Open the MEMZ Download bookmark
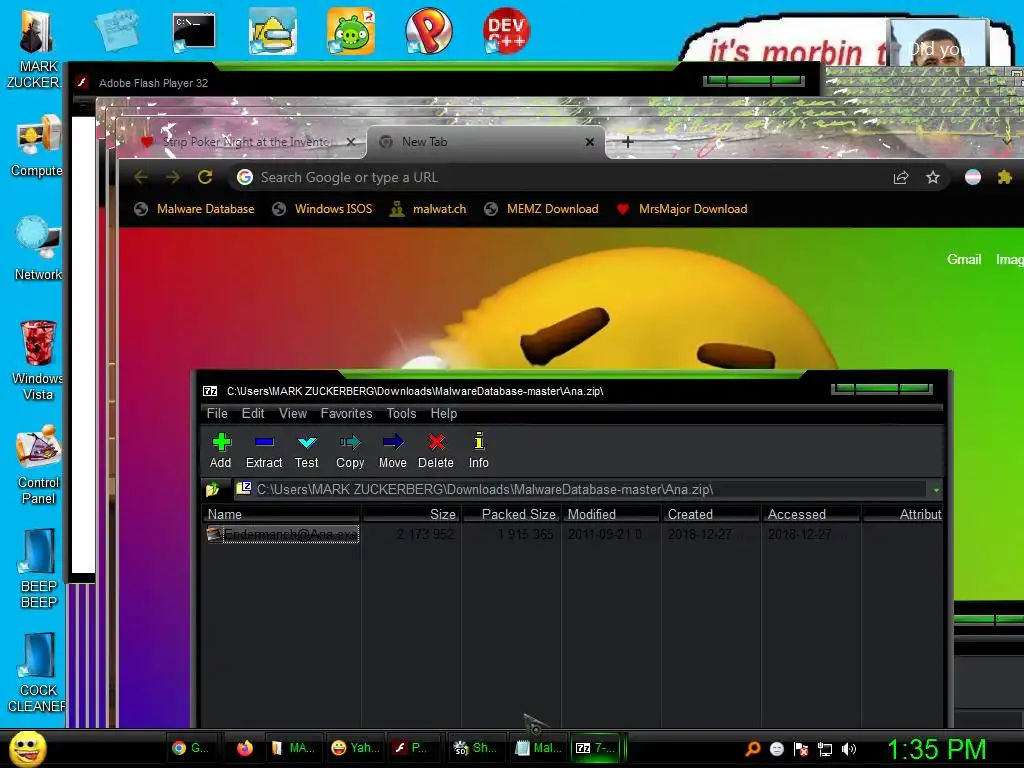 point(541,209)
